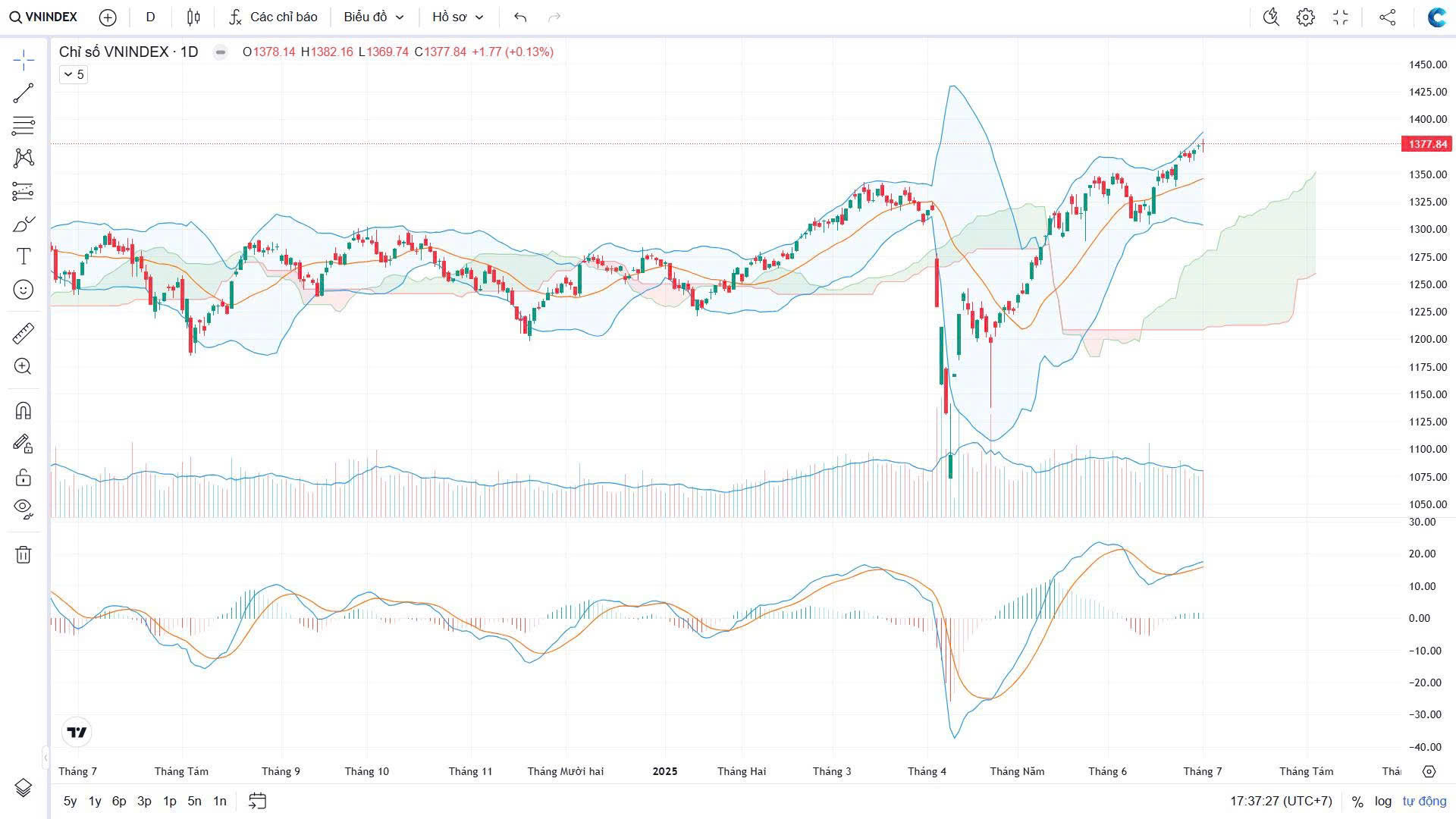Click the share chart icon
The image size is (1456, 819).
[1387, 17]
